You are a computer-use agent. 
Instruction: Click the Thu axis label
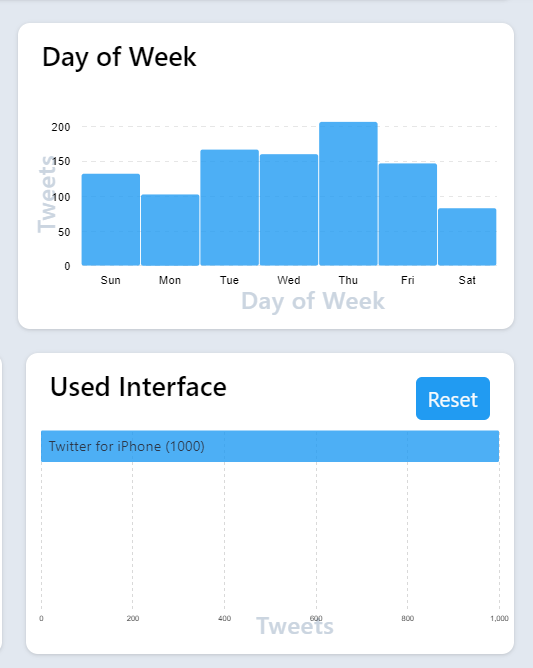click(348, 280)
